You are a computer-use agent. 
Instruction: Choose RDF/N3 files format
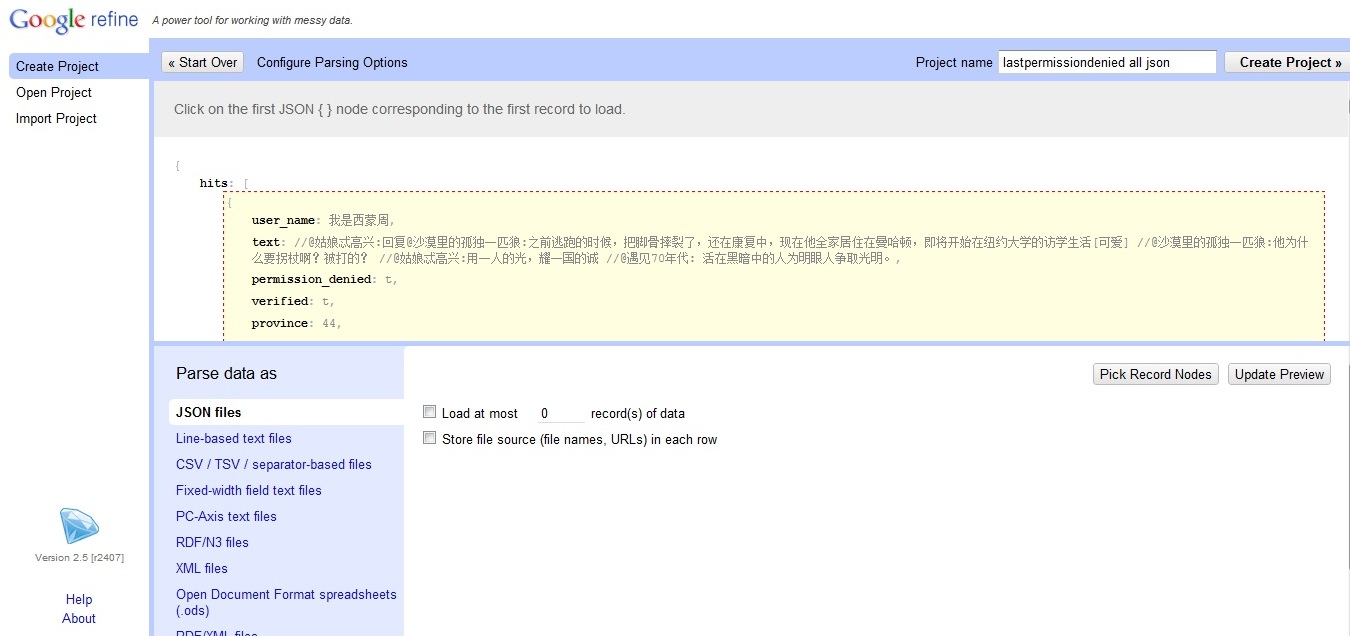[212, 542]
